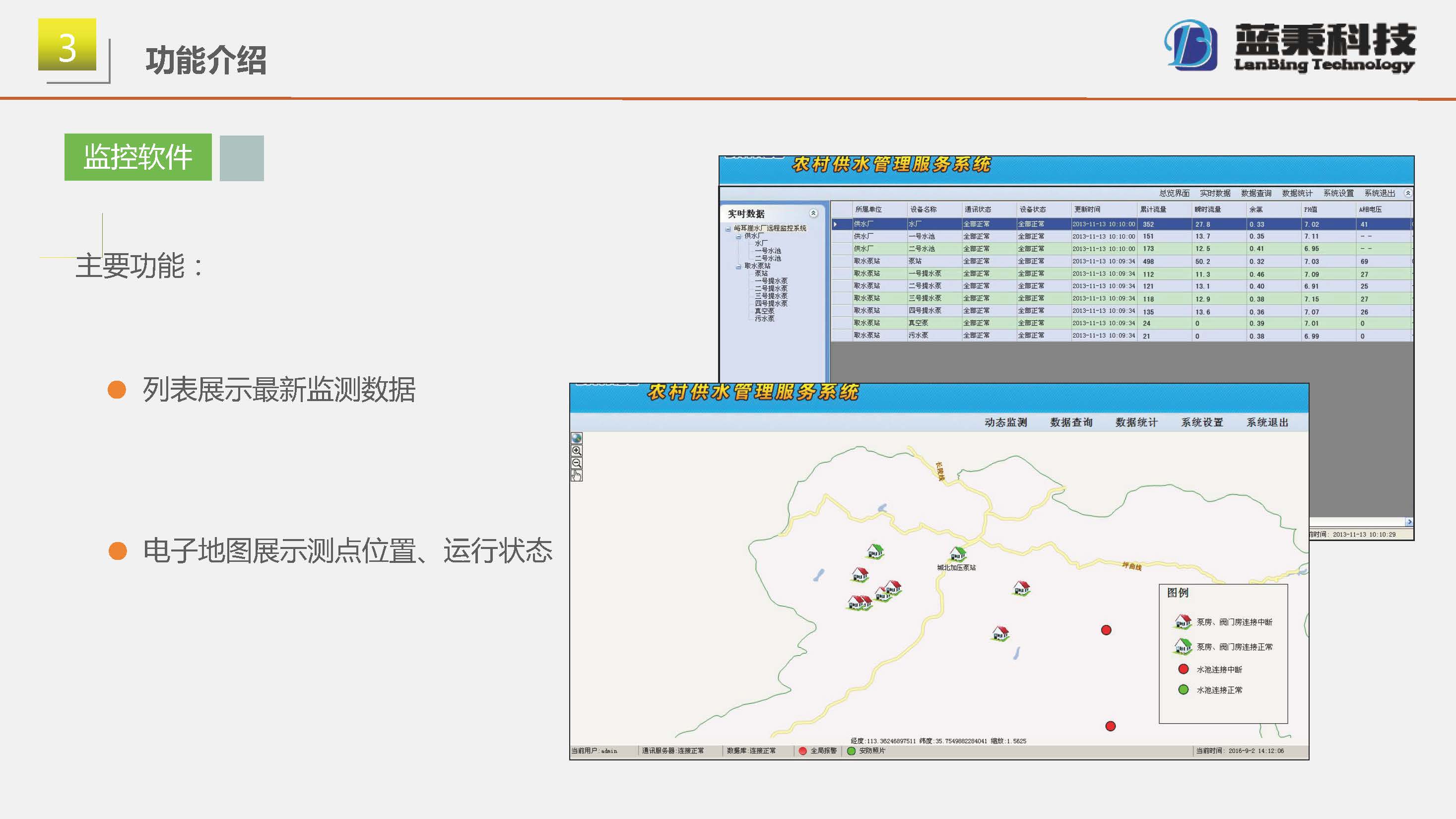Screen dimensions: 1456x819
Task: Open 系统设置 in the map window menu
Action: 1202,422
